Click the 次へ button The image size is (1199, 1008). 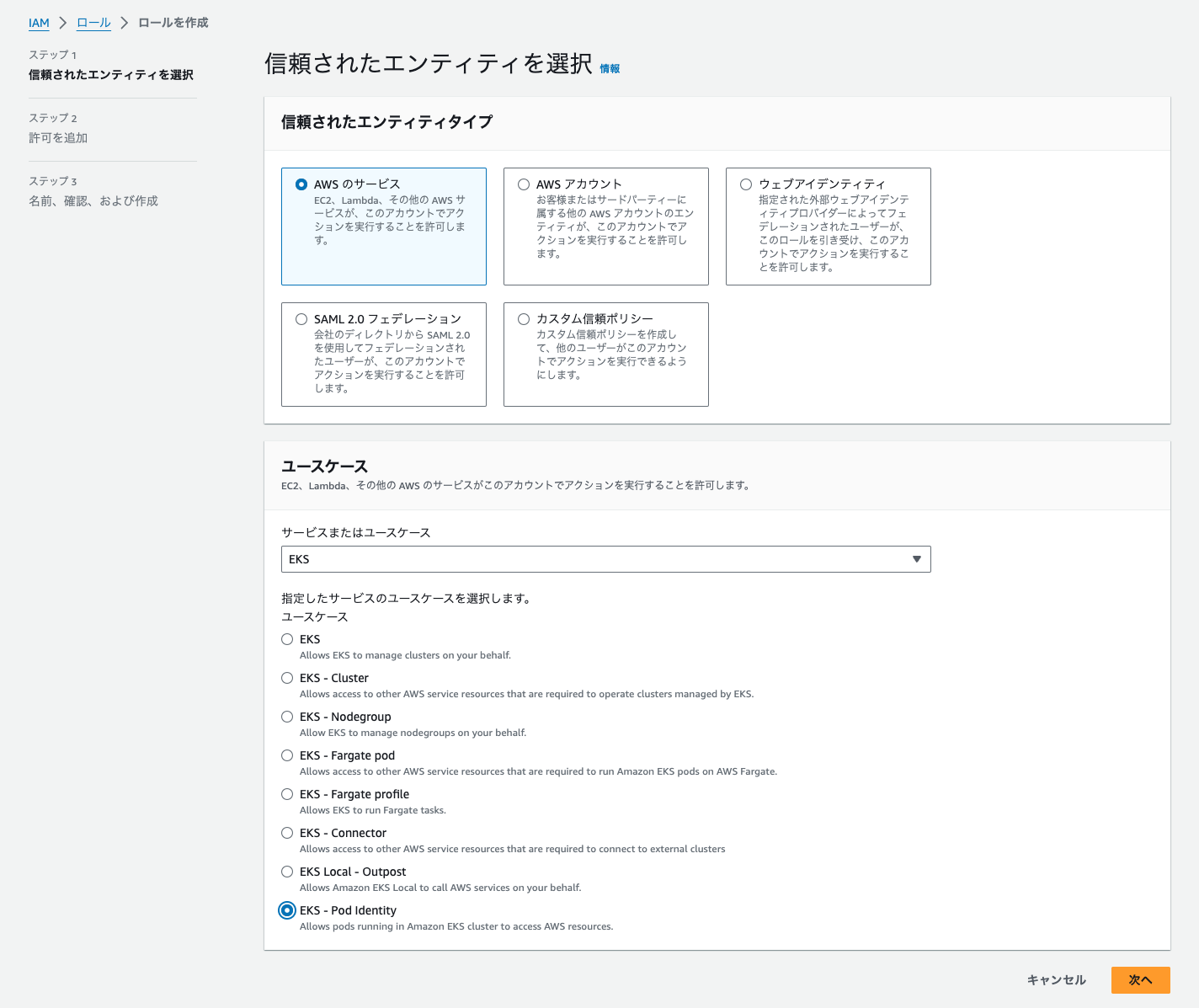click(x=1141, y=980)
